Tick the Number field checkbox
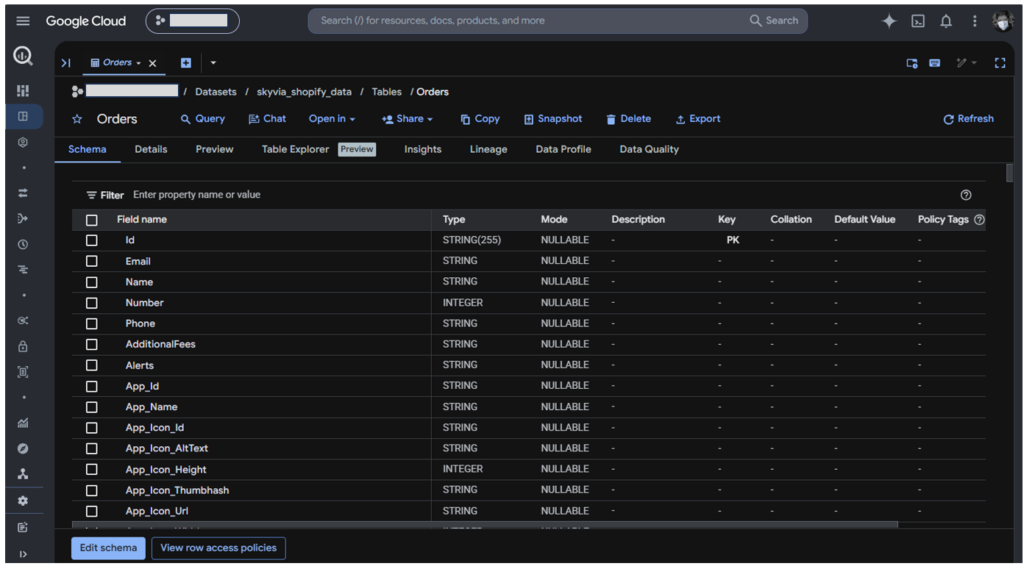Image resolution: width=1024 pixels, height=566 pixels. point(91,303)
